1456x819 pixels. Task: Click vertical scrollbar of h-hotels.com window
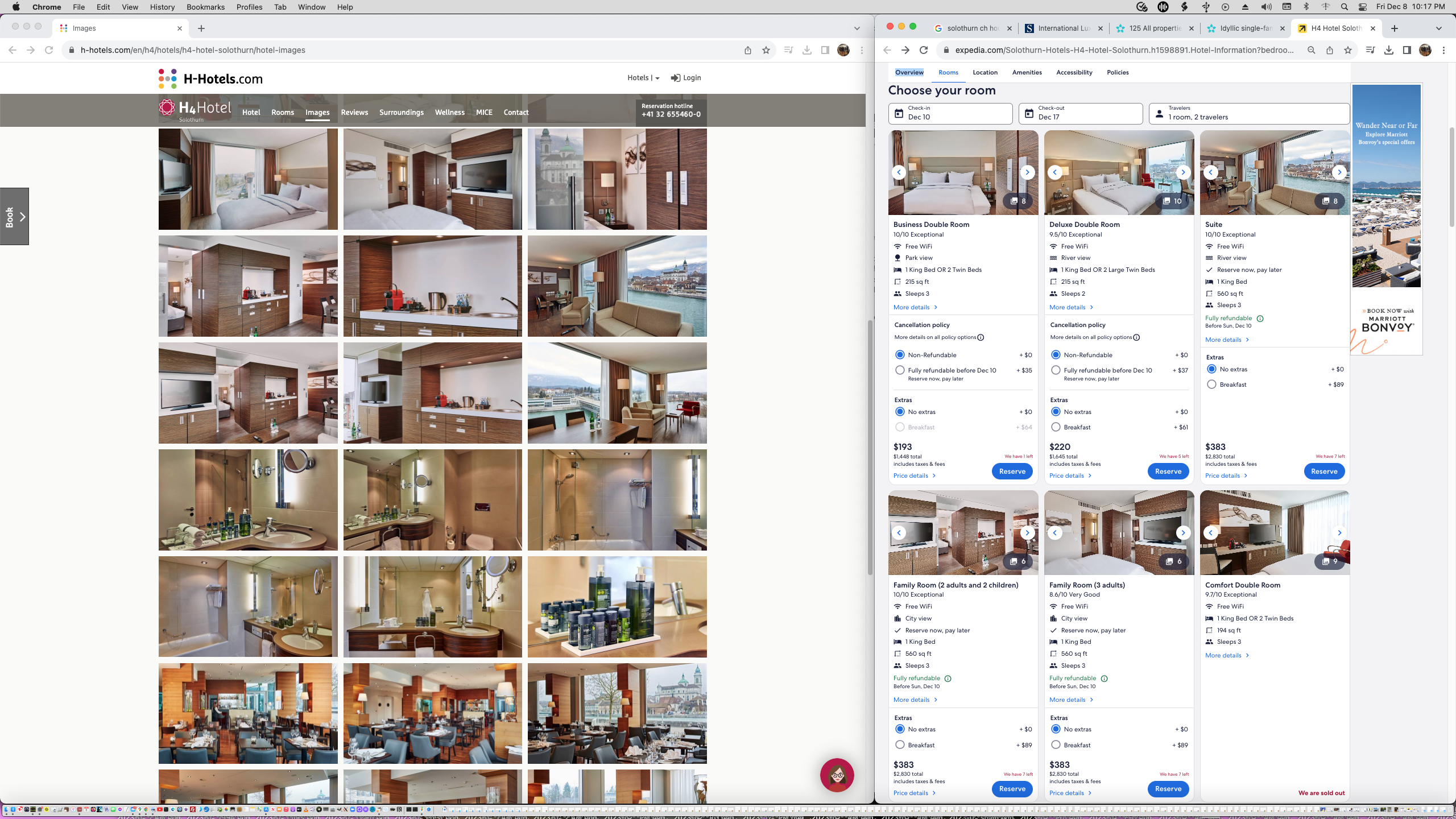click(x=869, y=448)
